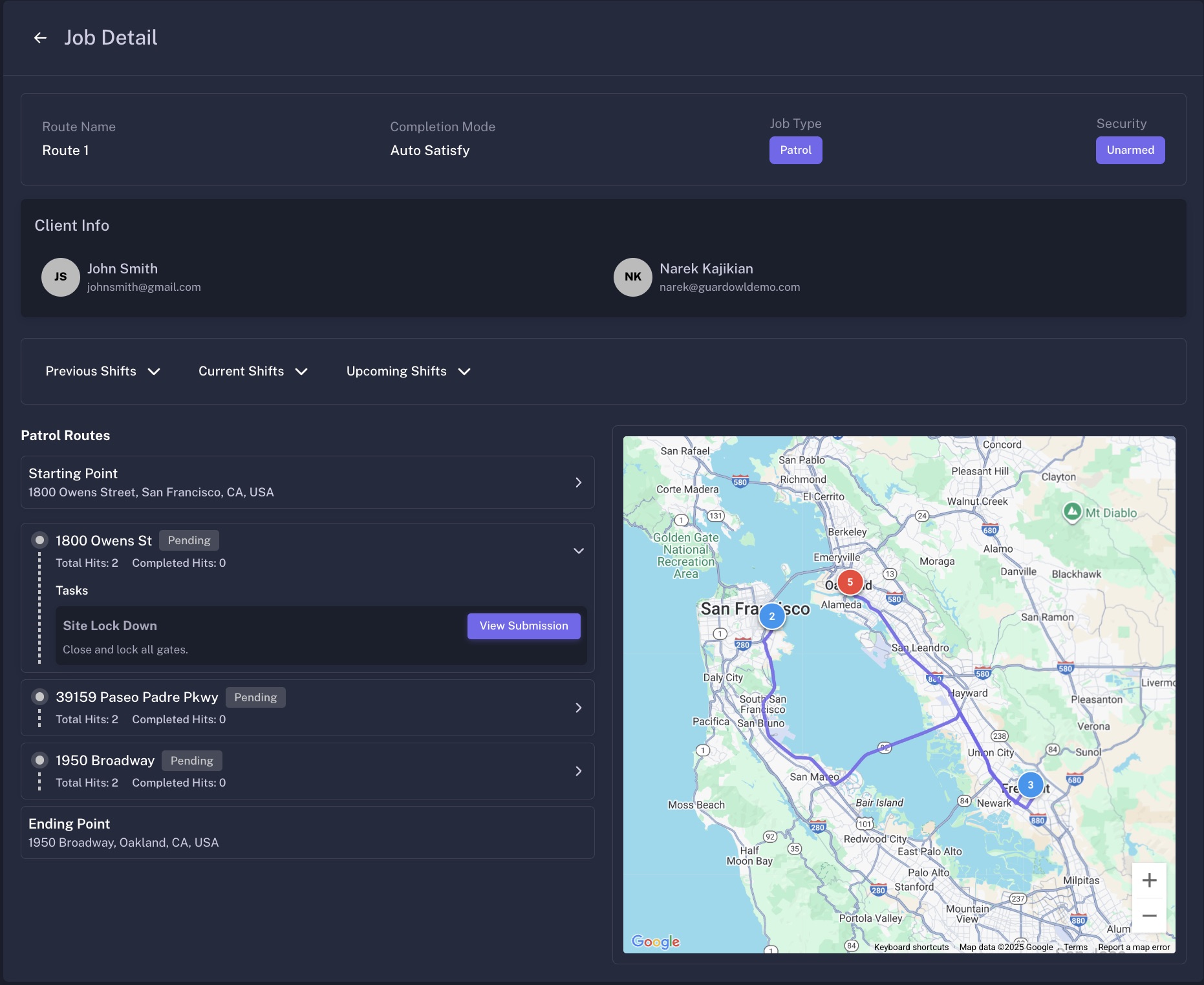Click the blue map marker numbered 3

pos(1030,785)
